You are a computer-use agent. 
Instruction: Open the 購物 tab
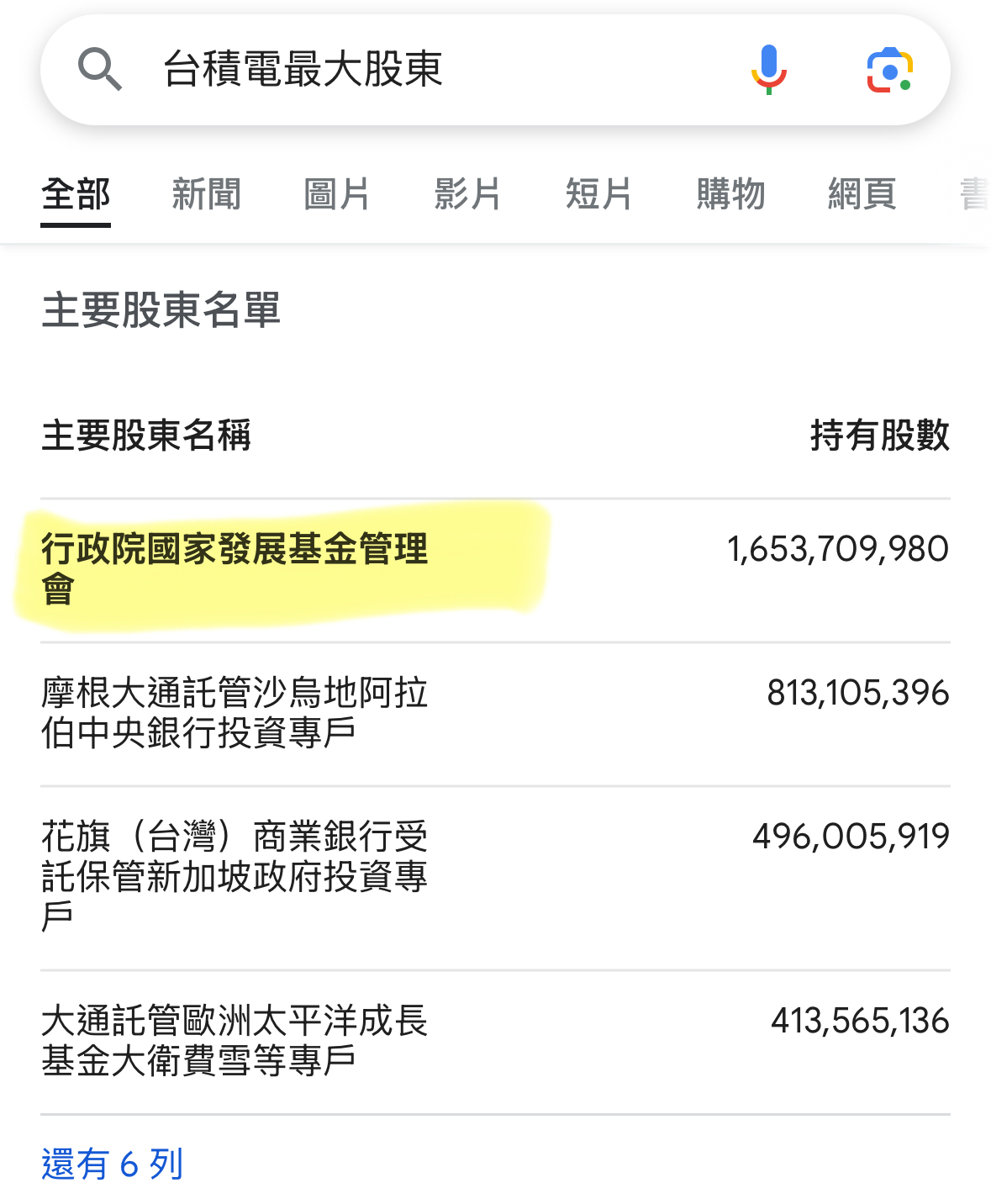coord(730,194)
